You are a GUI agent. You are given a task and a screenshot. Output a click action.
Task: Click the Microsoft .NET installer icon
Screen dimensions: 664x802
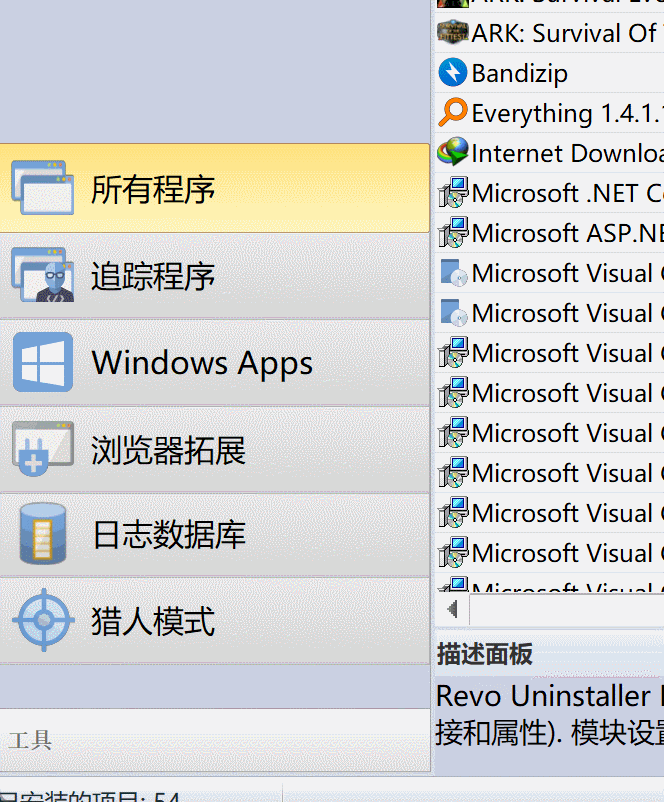pyautogui.click(x=453, y=192)
